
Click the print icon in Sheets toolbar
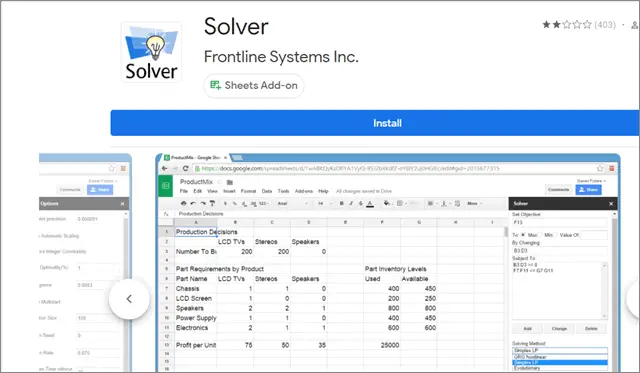pos(183,203)
